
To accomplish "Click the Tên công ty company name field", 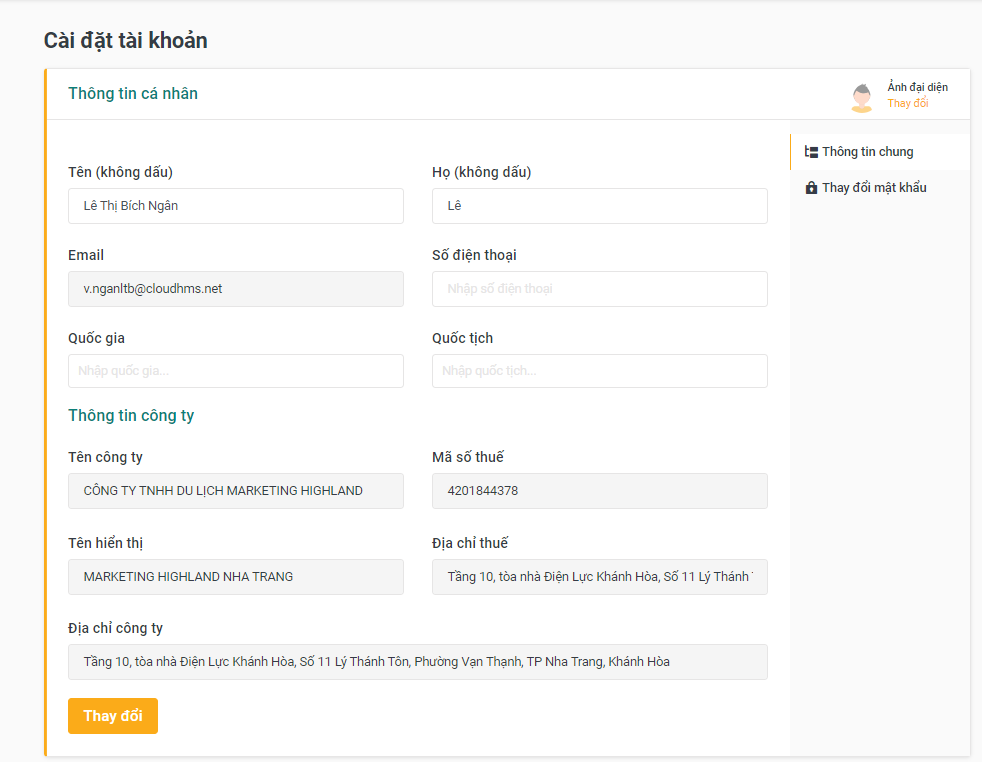I will [236, 491].
